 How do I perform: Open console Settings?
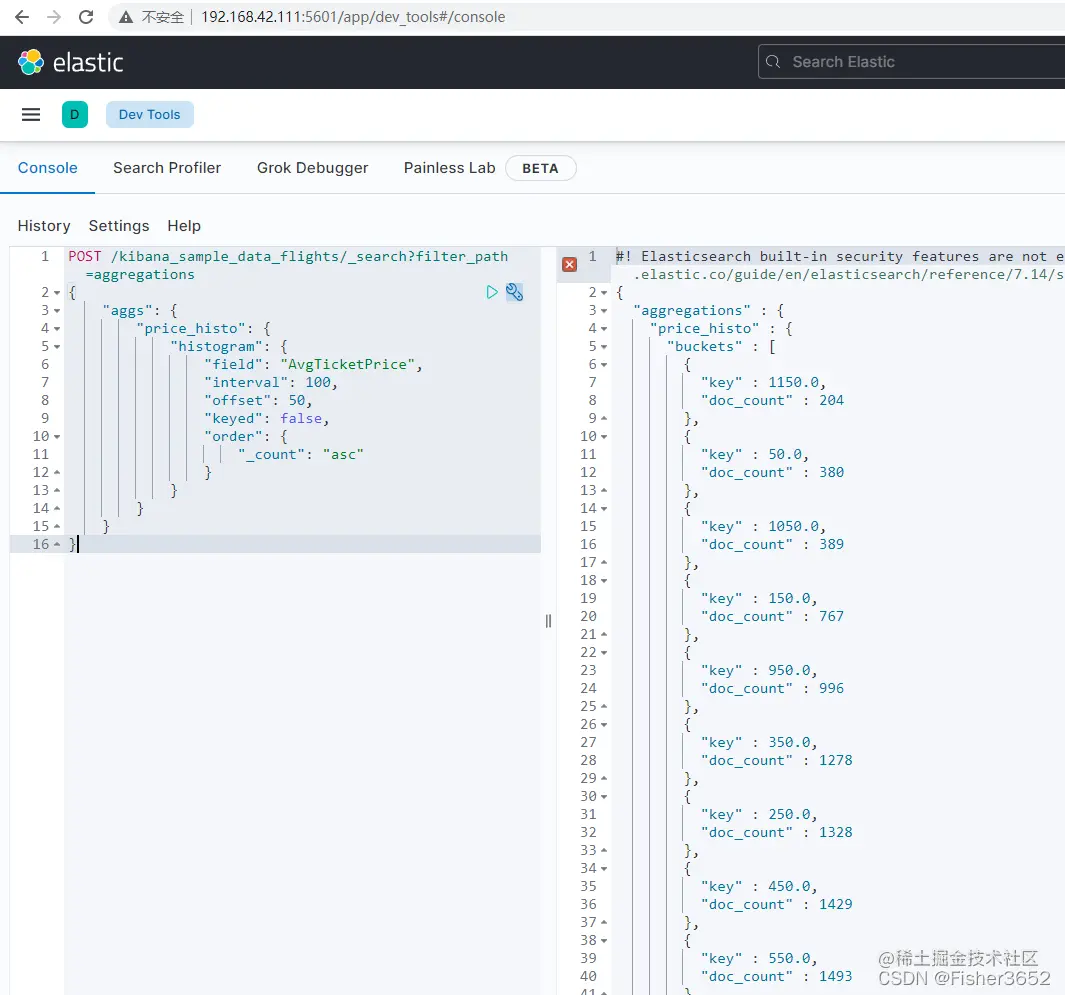tap(119, 225)
